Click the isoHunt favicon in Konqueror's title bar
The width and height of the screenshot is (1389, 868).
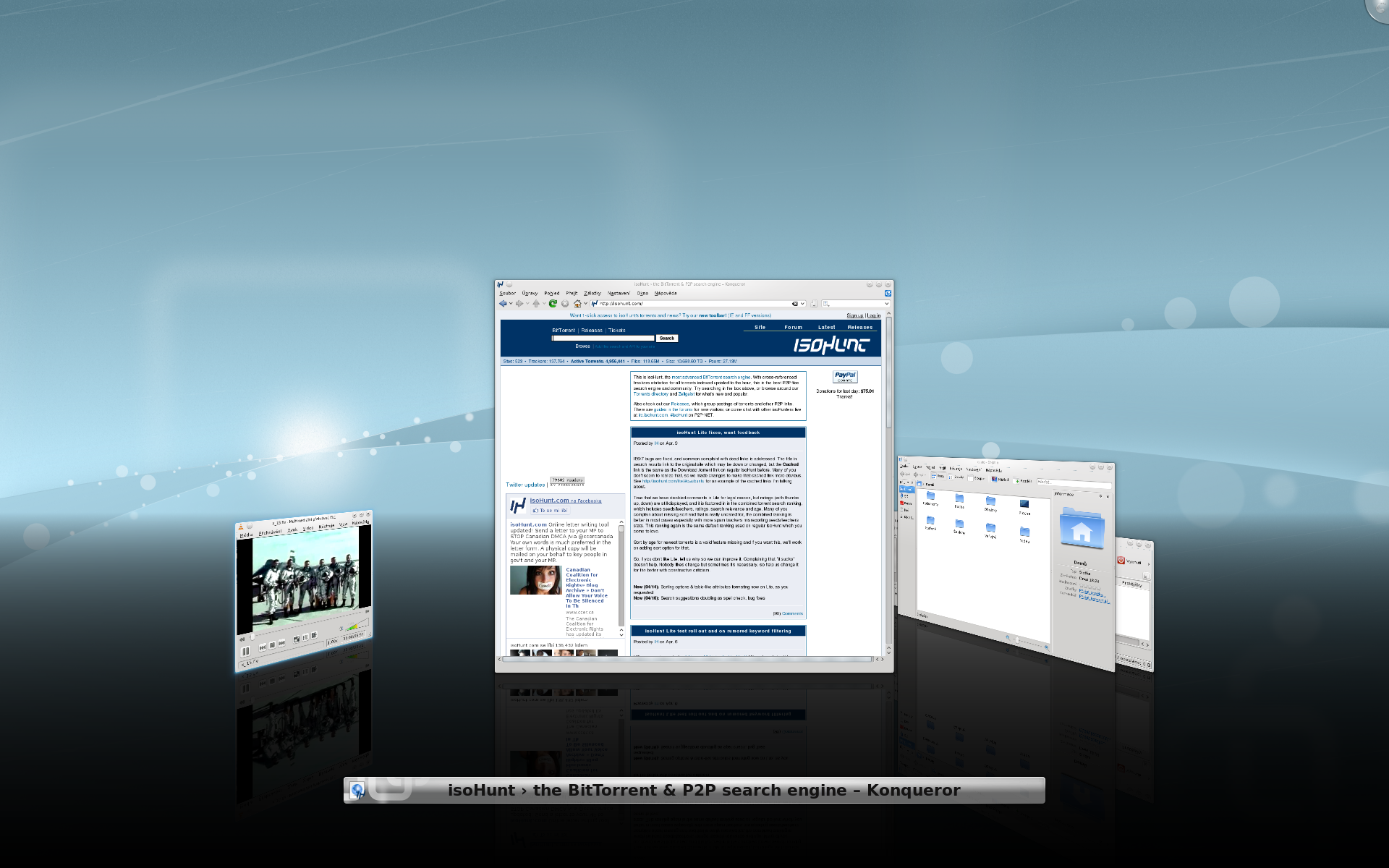coord(500,284)
